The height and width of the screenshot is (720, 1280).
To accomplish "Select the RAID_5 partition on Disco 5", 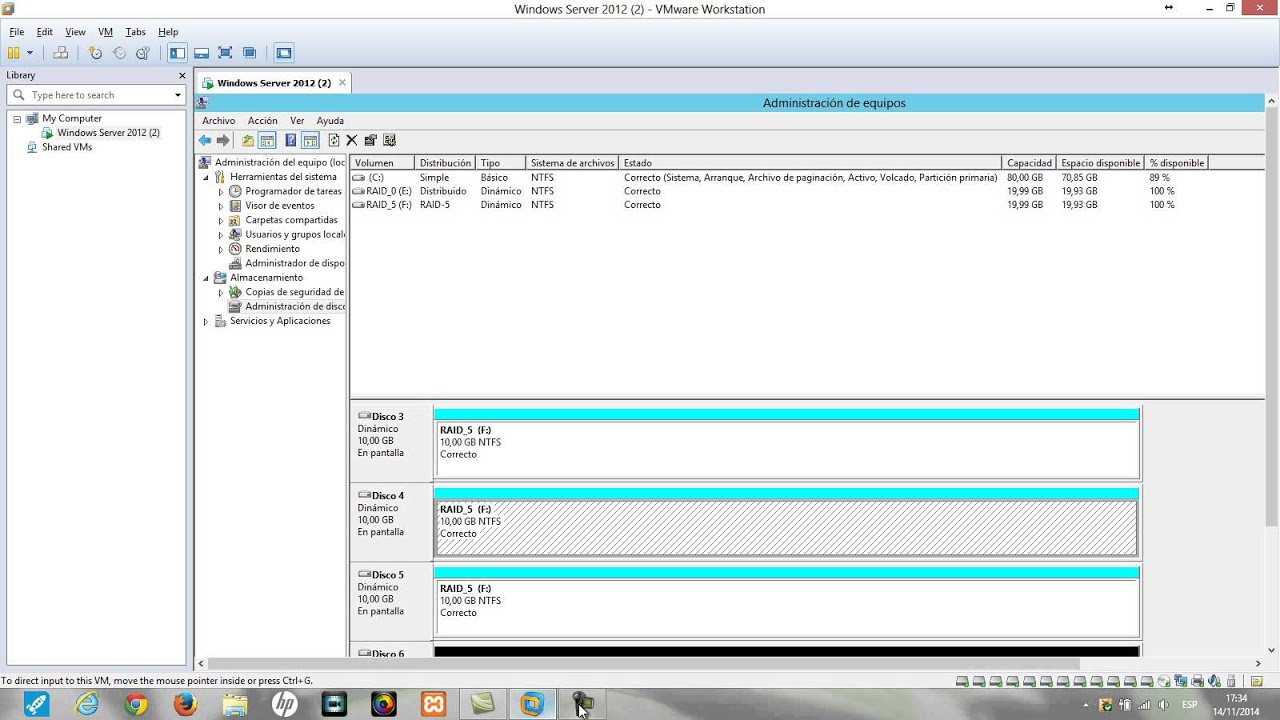I will point(786,606).
